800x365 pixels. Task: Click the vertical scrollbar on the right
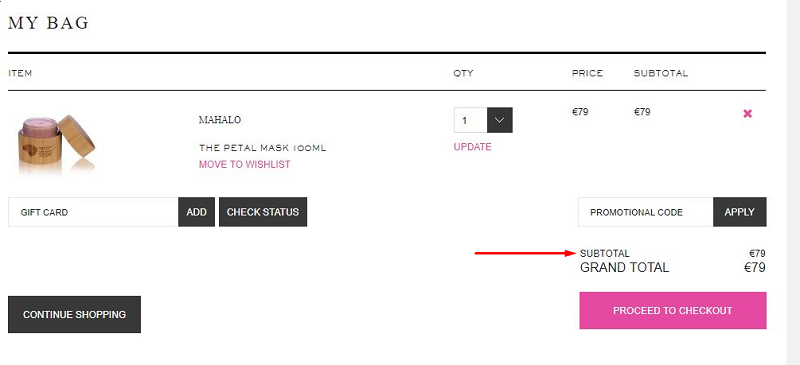793,182
